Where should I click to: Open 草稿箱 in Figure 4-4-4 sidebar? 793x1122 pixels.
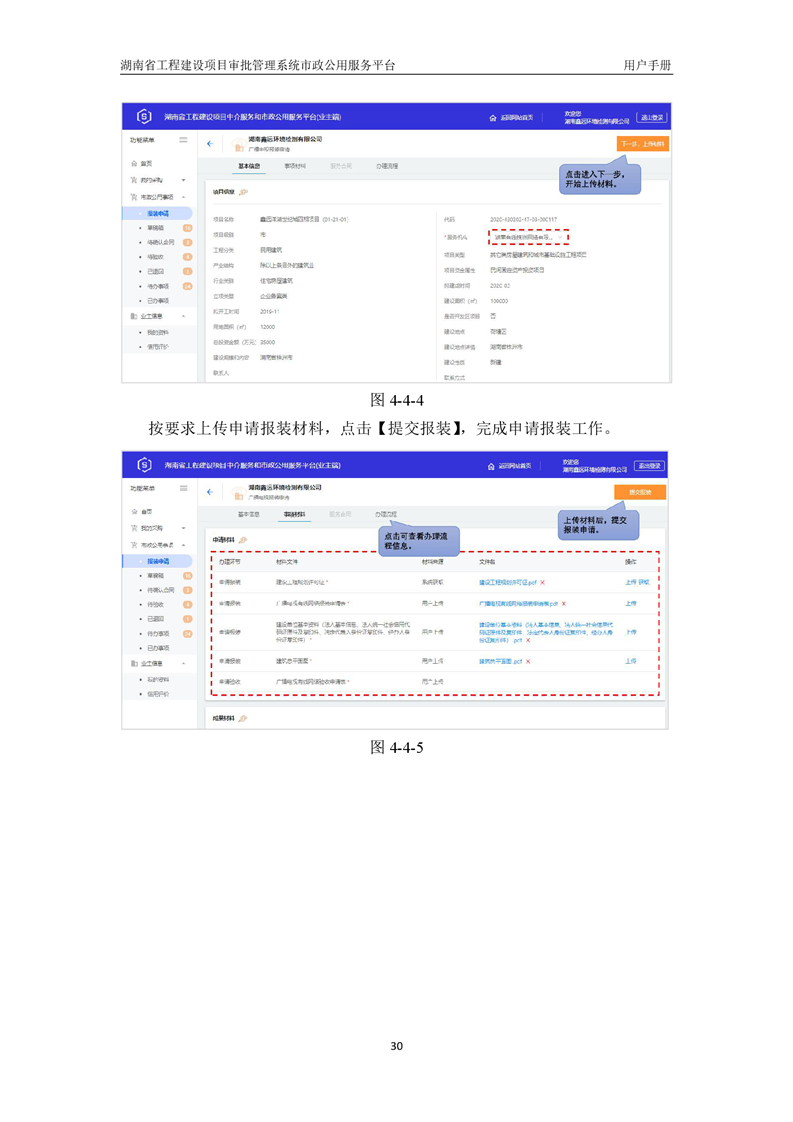[x=155, y=228]
